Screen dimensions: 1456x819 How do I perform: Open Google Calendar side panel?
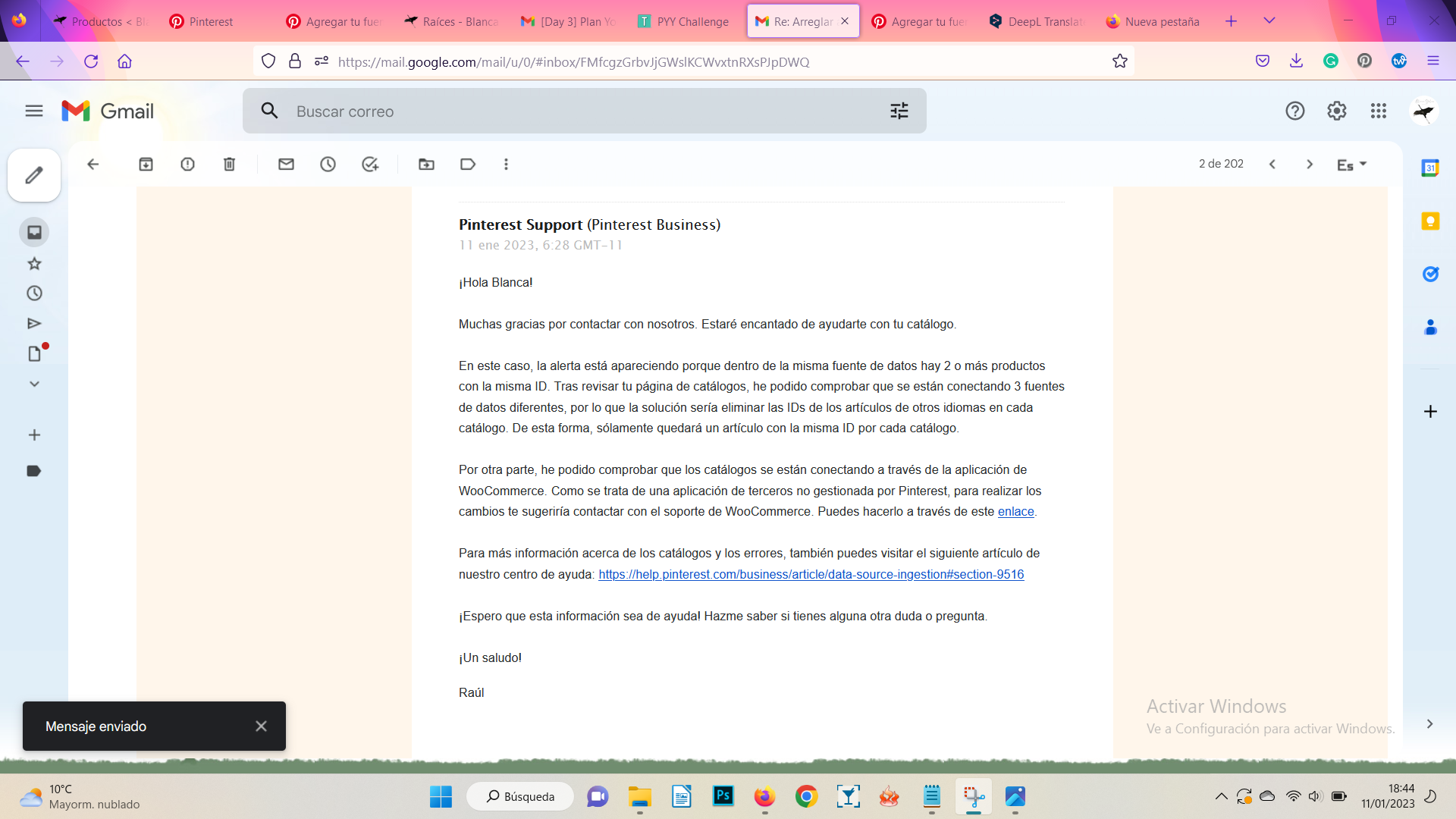[x=1430, y=168]
